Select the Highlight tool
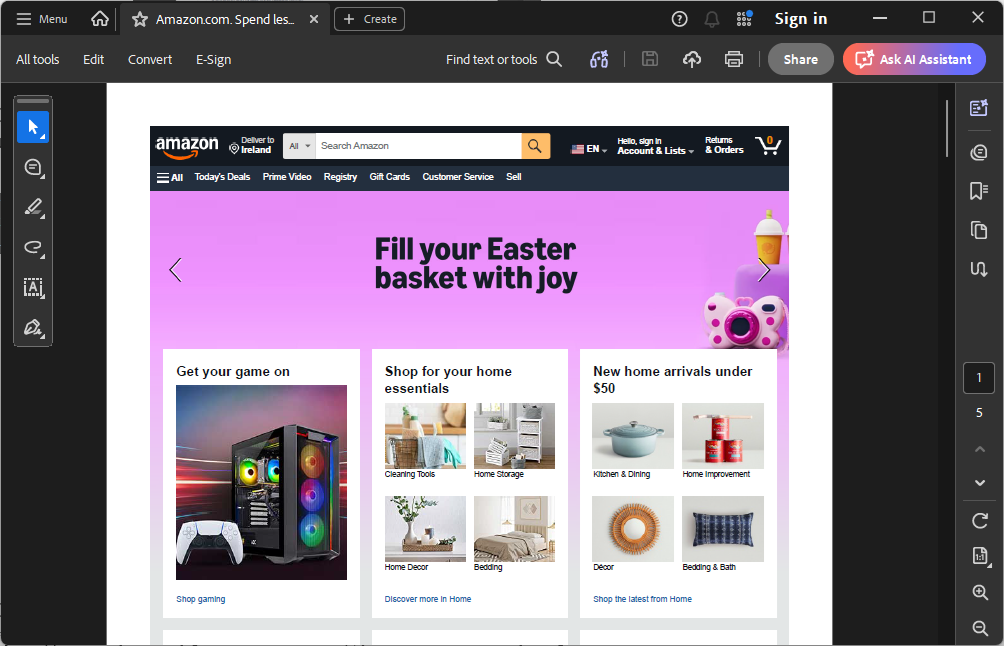1004x646 pixels. [x=33, y=207]
